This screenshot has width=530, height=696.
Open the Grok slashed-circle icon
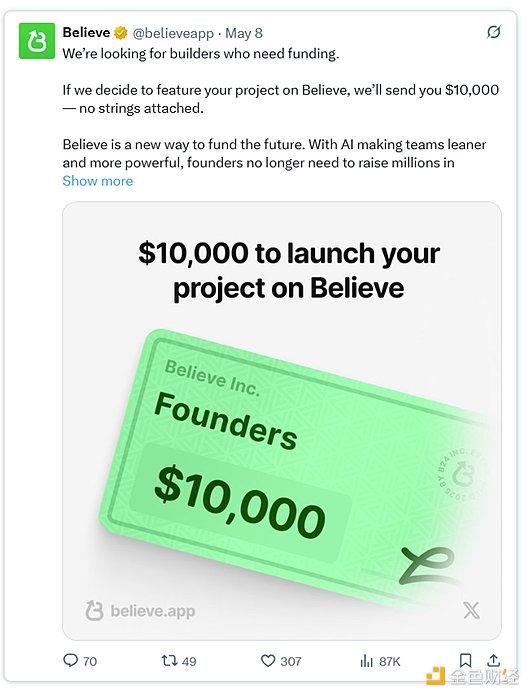[x=494, y=32]
